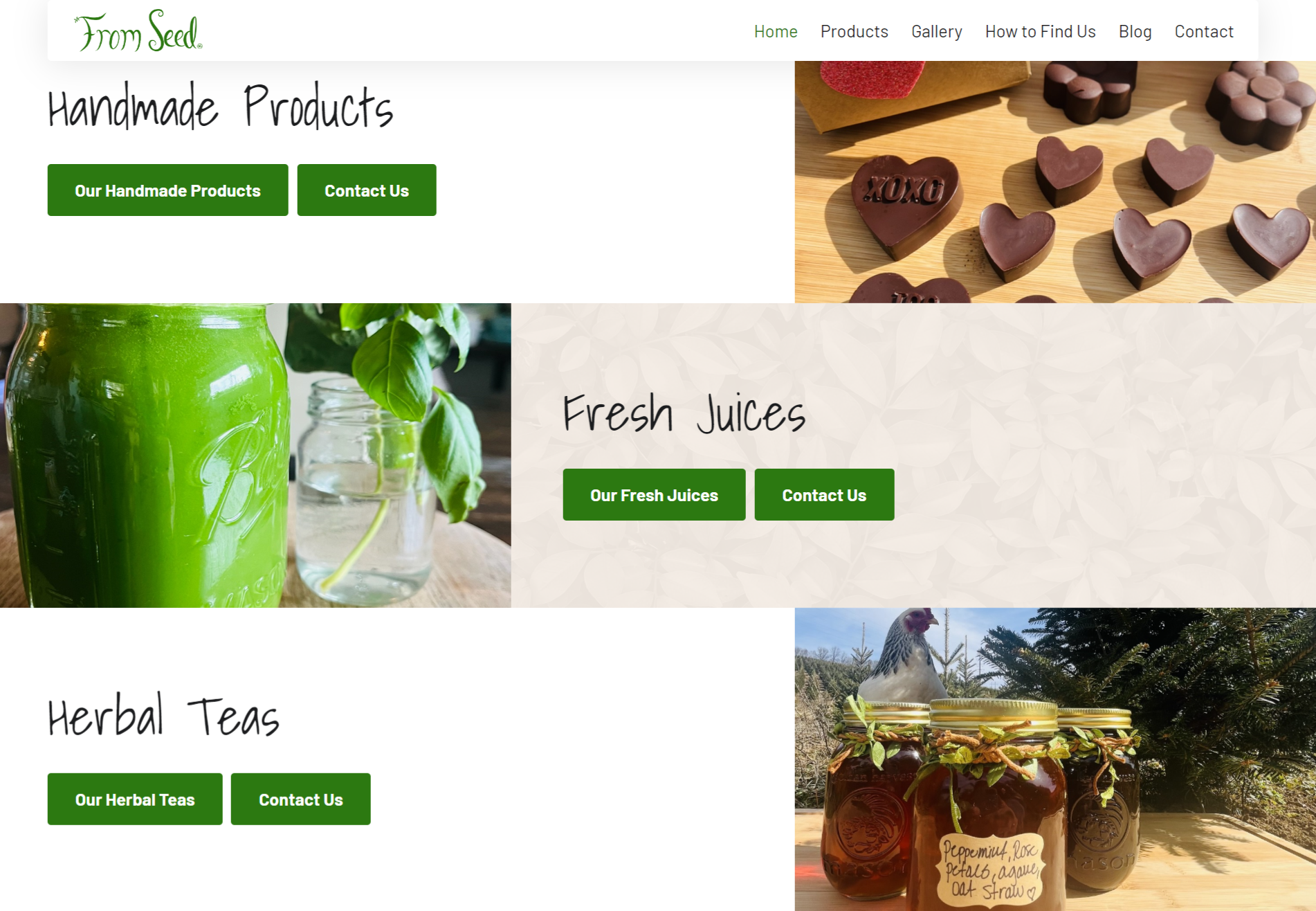Open the Contact nav link
This screenshot has height=911, width=1316.
[1204, 32]
